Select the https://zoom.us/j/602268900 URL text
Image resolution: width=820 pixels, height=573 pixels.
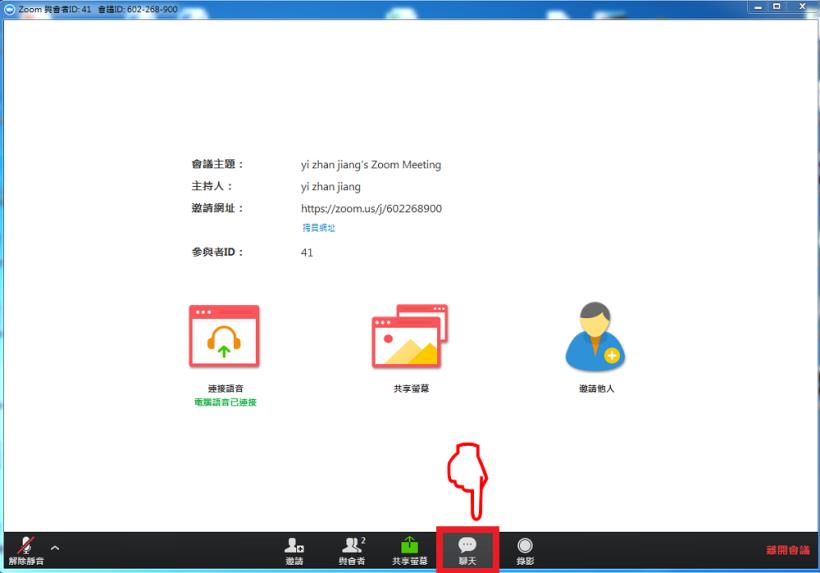(x=371, y=209)
